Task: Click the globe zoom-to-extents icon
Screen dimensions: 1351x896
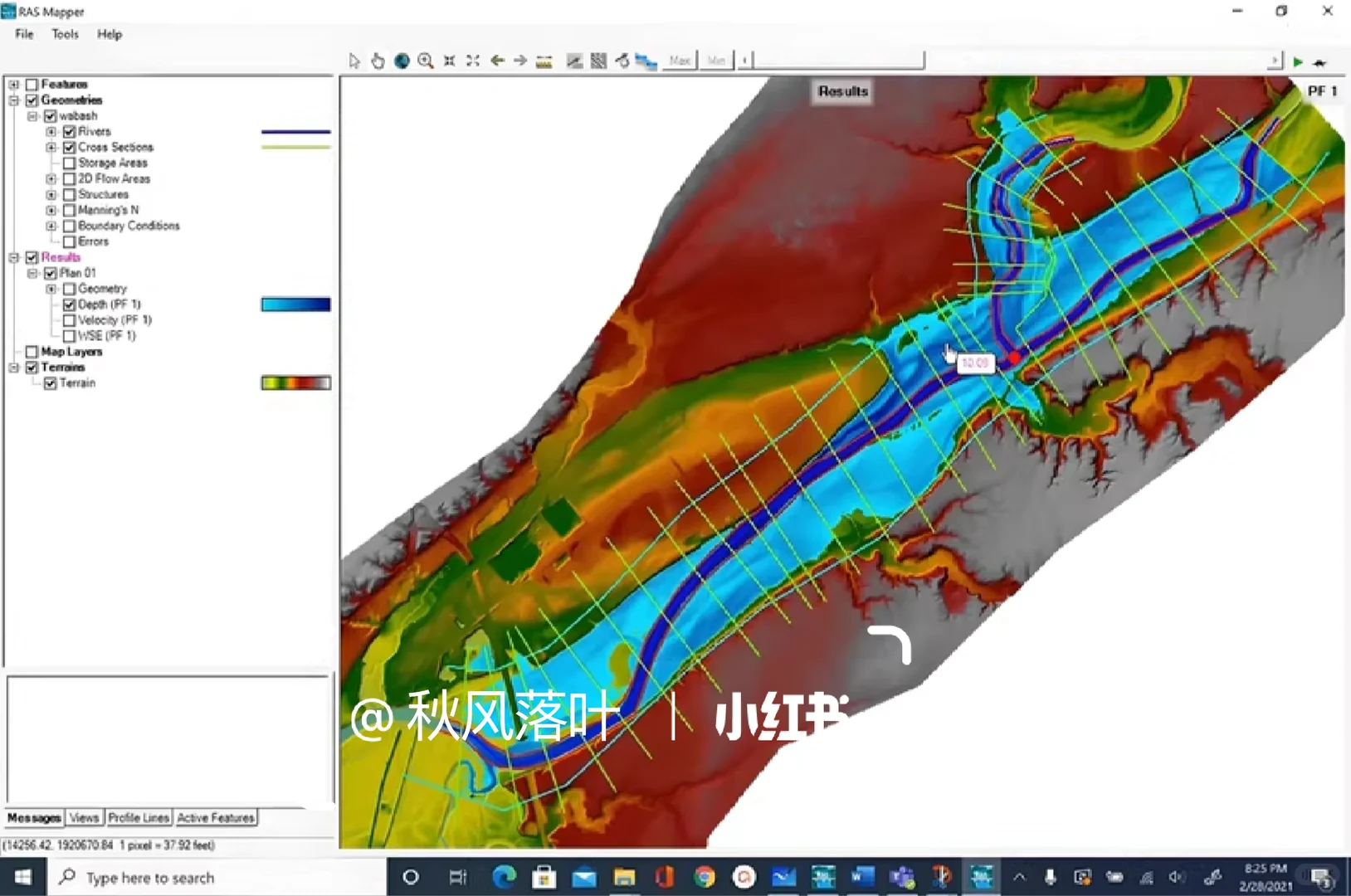Action: click(402, 61)
